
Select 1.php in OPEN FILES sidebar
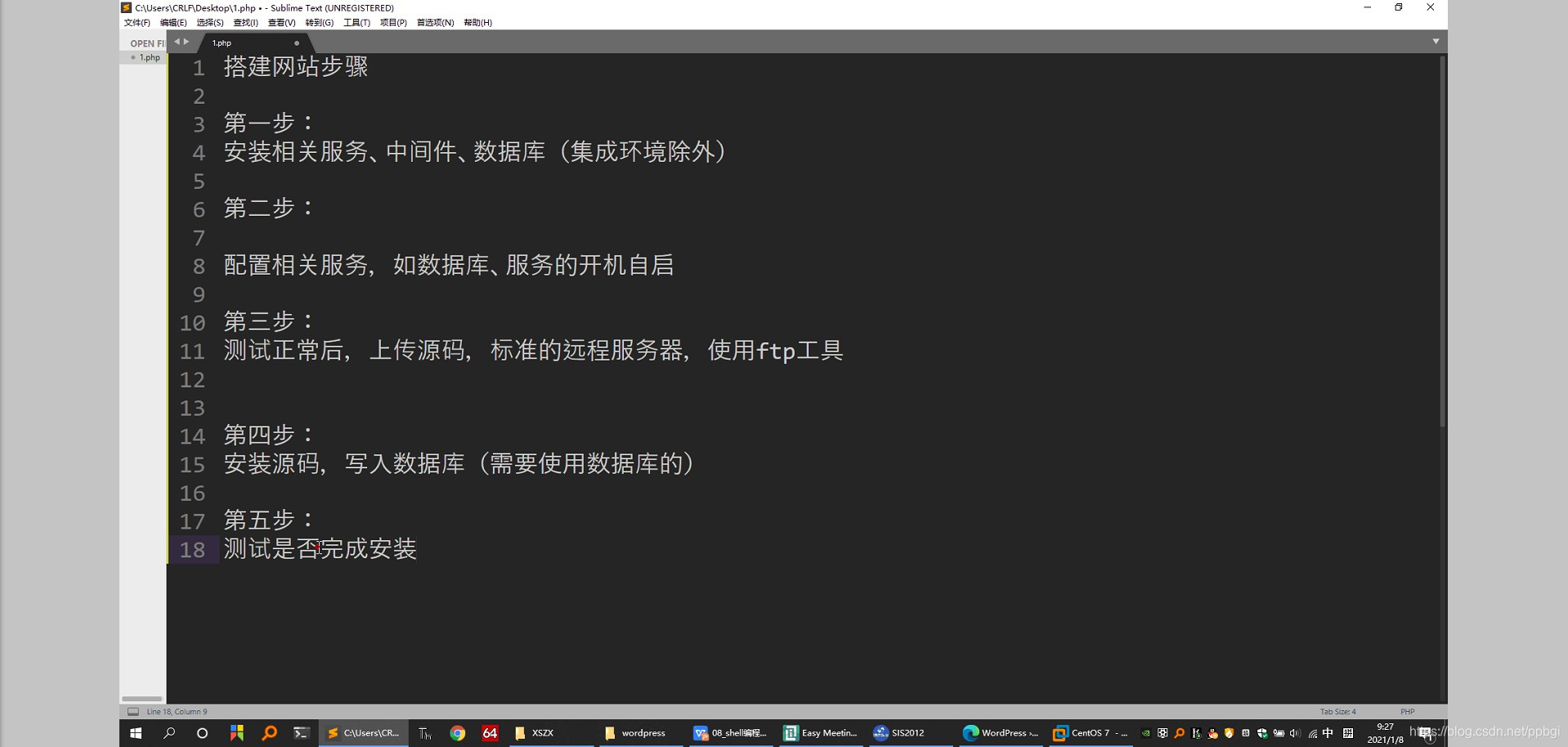(150, 58)
